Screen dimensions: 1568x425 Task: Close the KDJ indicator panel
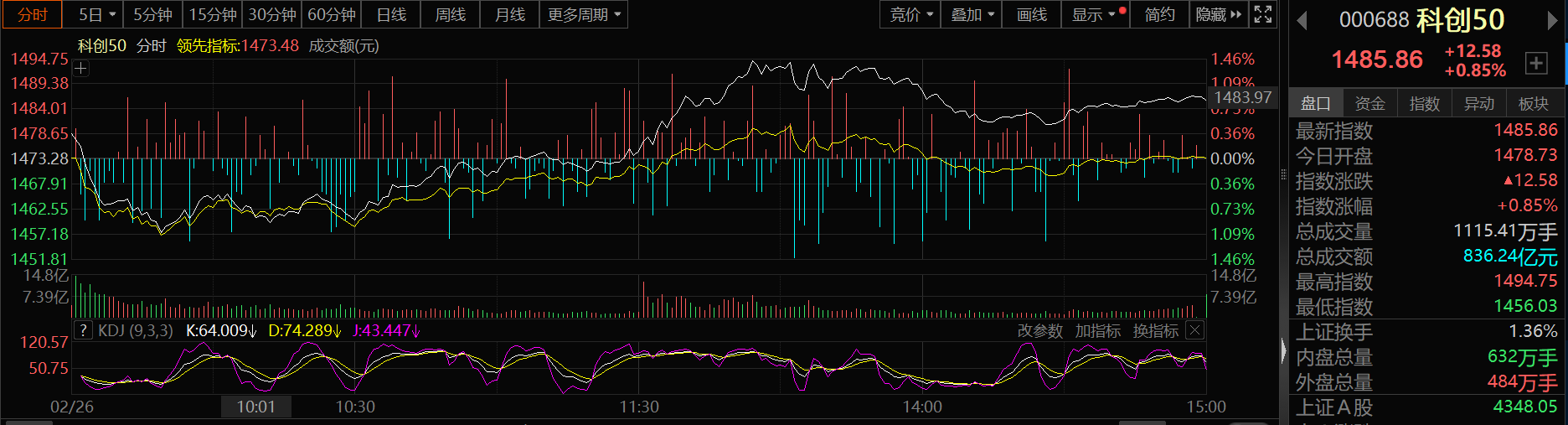pyautogui.click(x=1195, y=330)
